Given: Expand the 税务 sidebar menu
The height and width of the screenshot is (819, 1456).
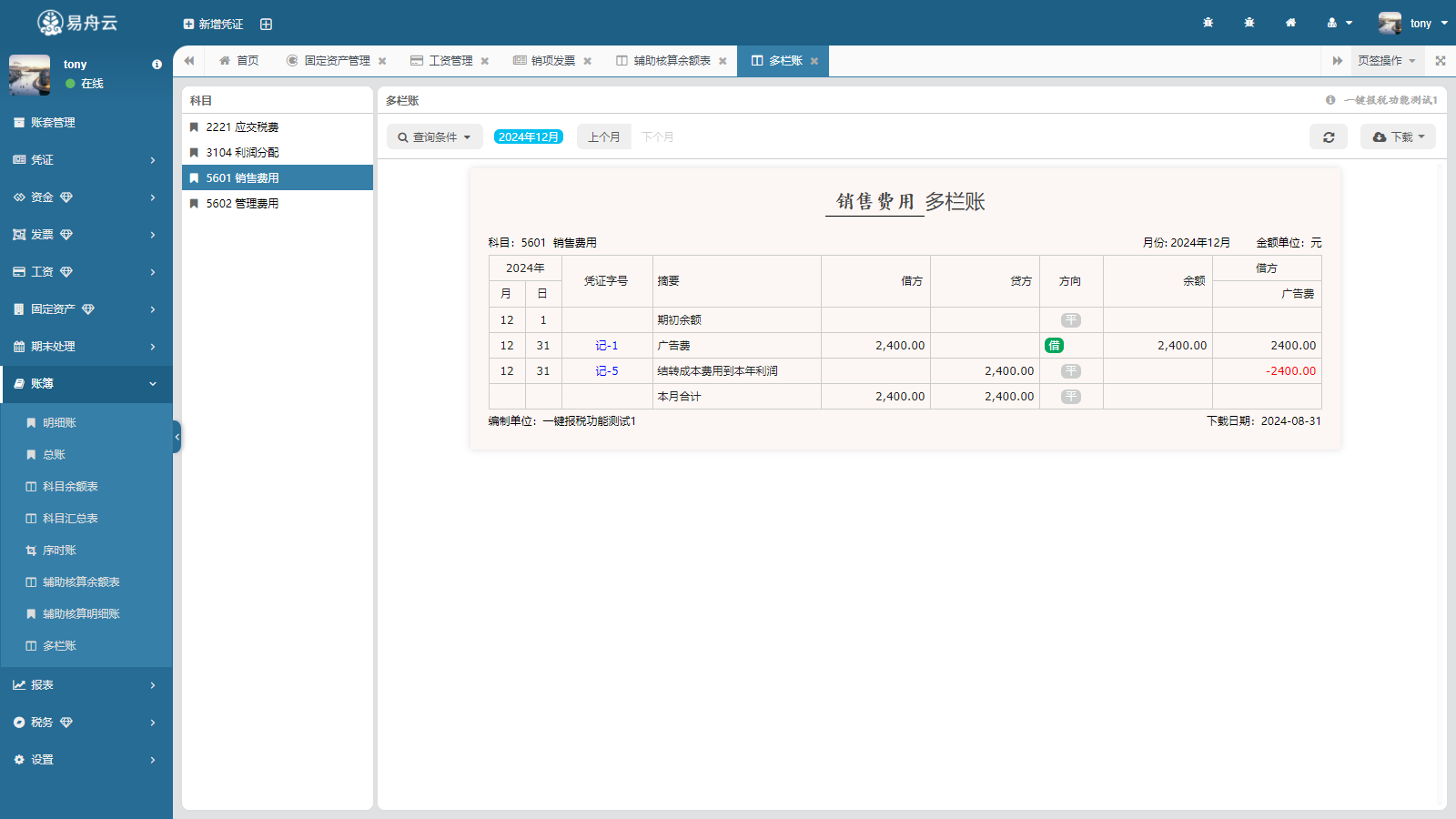Looking at the screenshot, I should [x=86, y=722].
